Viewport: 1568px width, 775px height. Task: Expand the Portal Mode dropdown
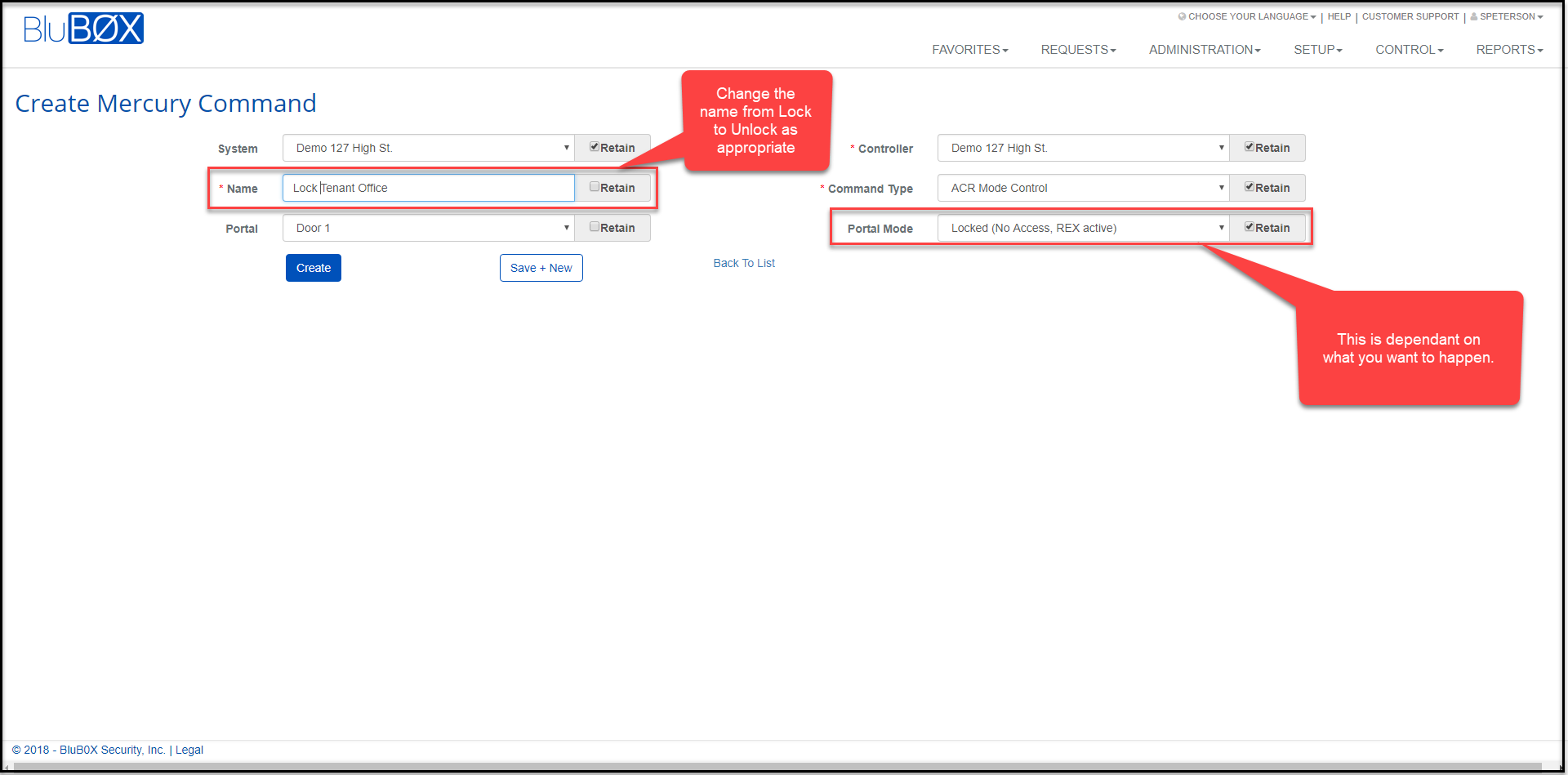coord(1084,228)
